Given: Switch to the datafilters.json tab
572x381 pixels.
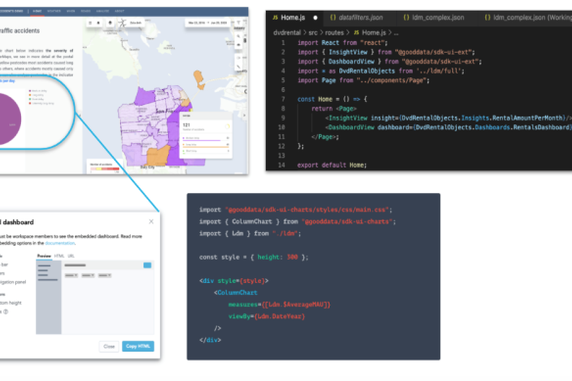Looking at the screenshot, I should (x=361, y=18).
